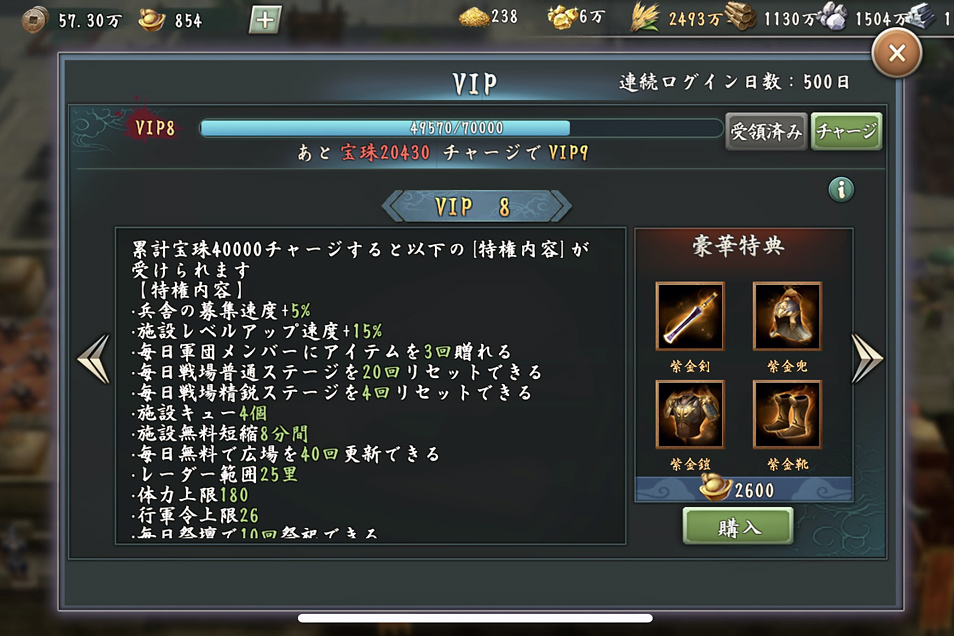954x636 pixels.
Task: Tap the wheat food resource icon
Action: [x=645, y=17]
